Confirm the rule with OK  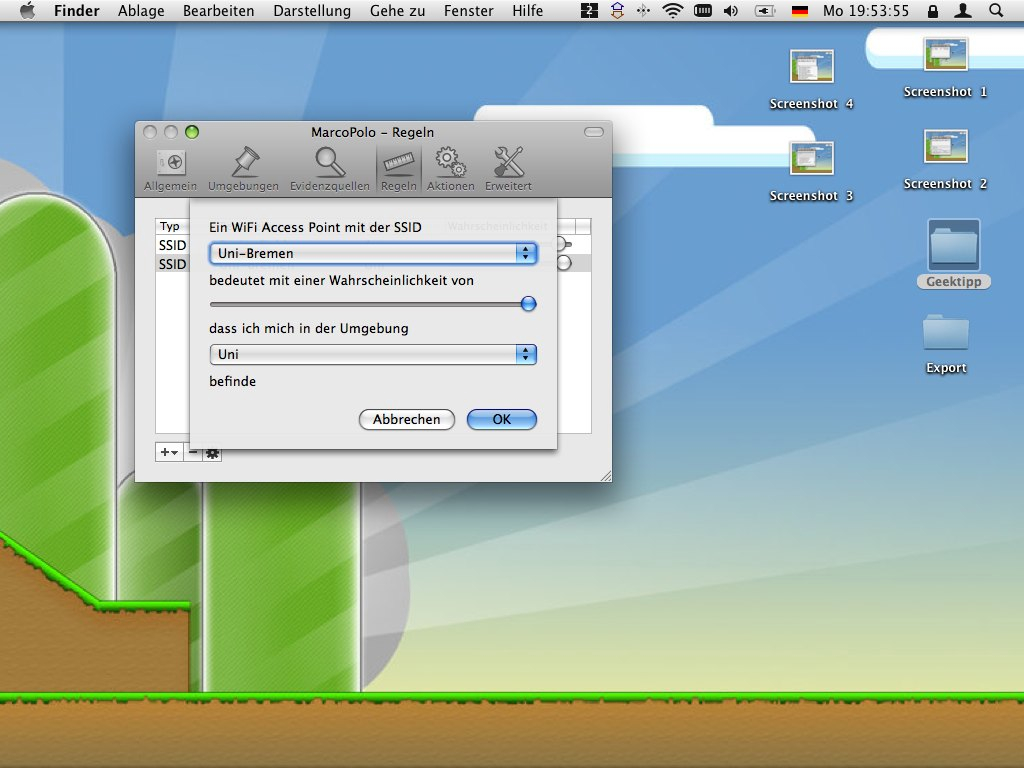[502, 419]
